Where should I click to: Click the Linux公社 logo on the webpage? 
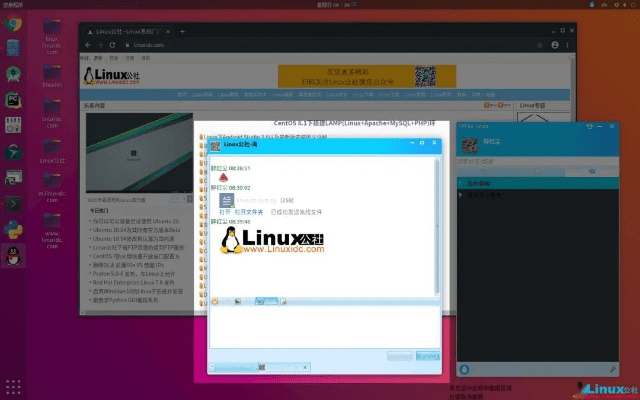pos(111,76)
